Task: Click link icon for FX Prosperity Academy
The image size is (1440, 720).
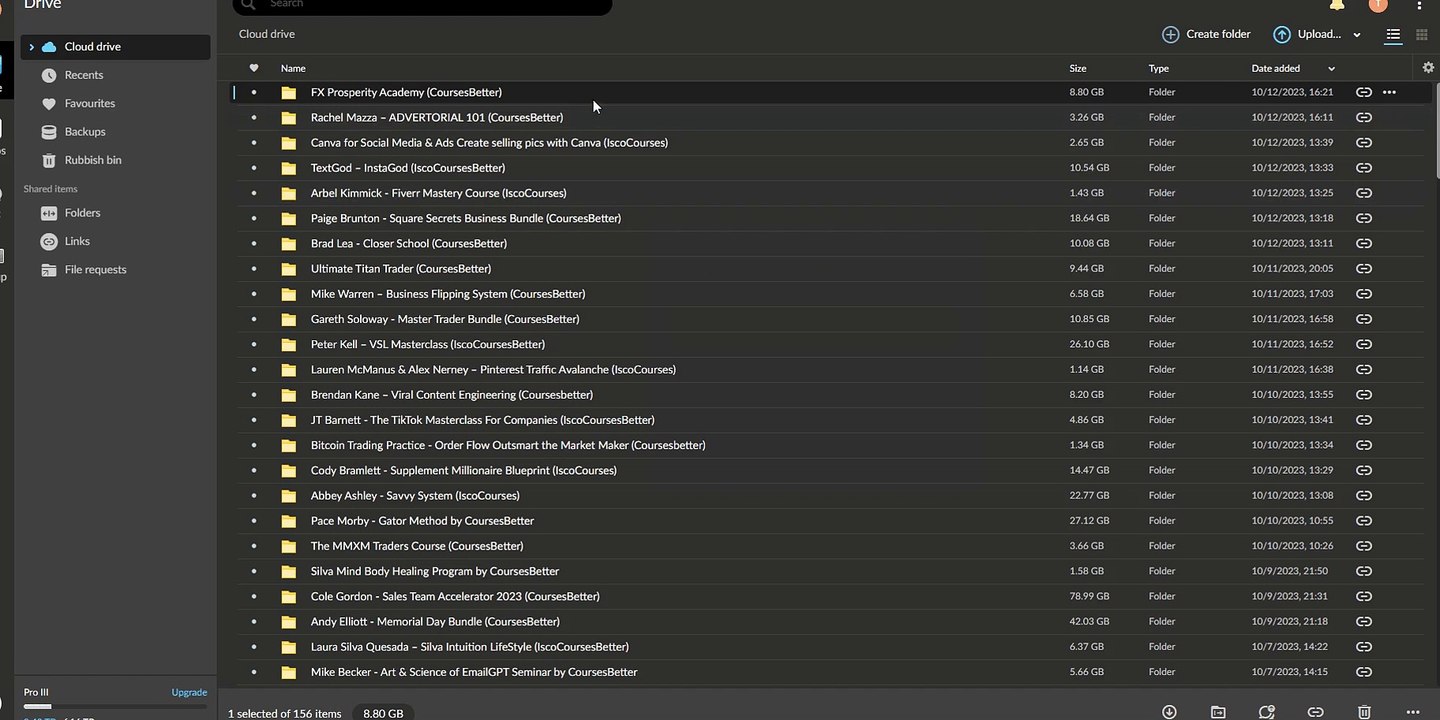Action: (x=1363, y=92)
